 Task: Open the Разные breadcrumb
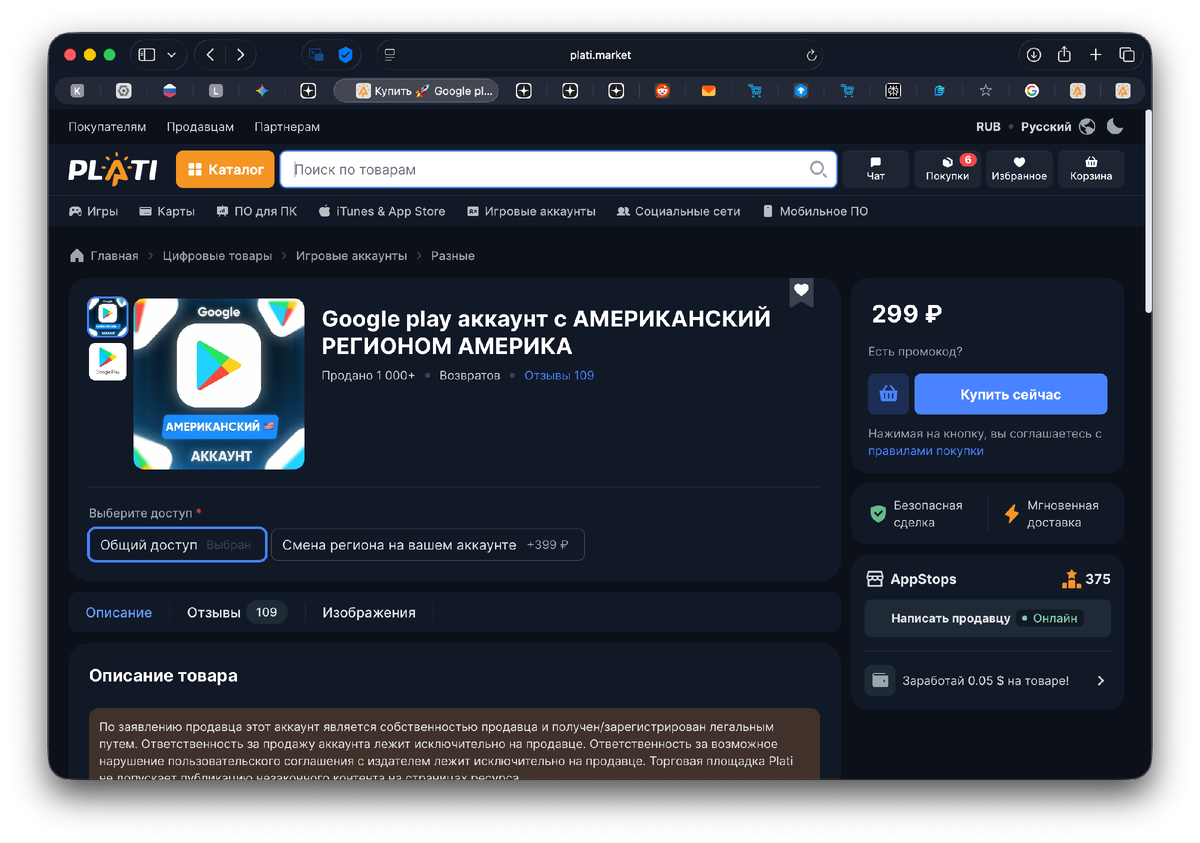pyautogui.click(x=453, y=256)
